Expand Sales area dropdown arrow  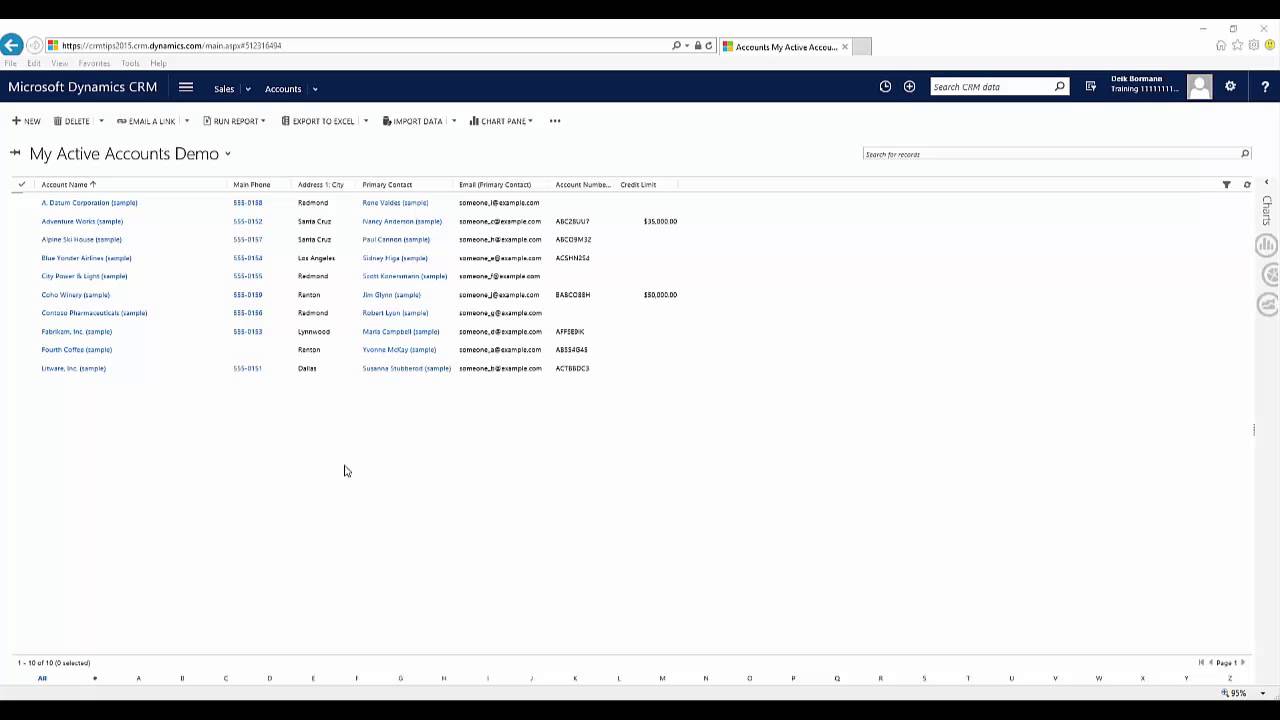248,89
